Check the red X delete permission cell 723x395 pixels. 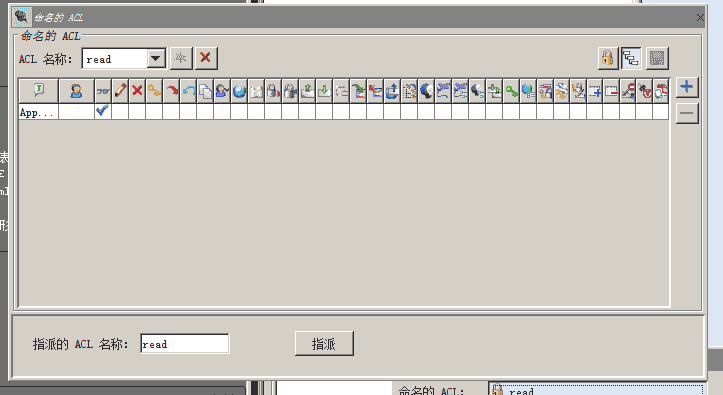point(137,112)
